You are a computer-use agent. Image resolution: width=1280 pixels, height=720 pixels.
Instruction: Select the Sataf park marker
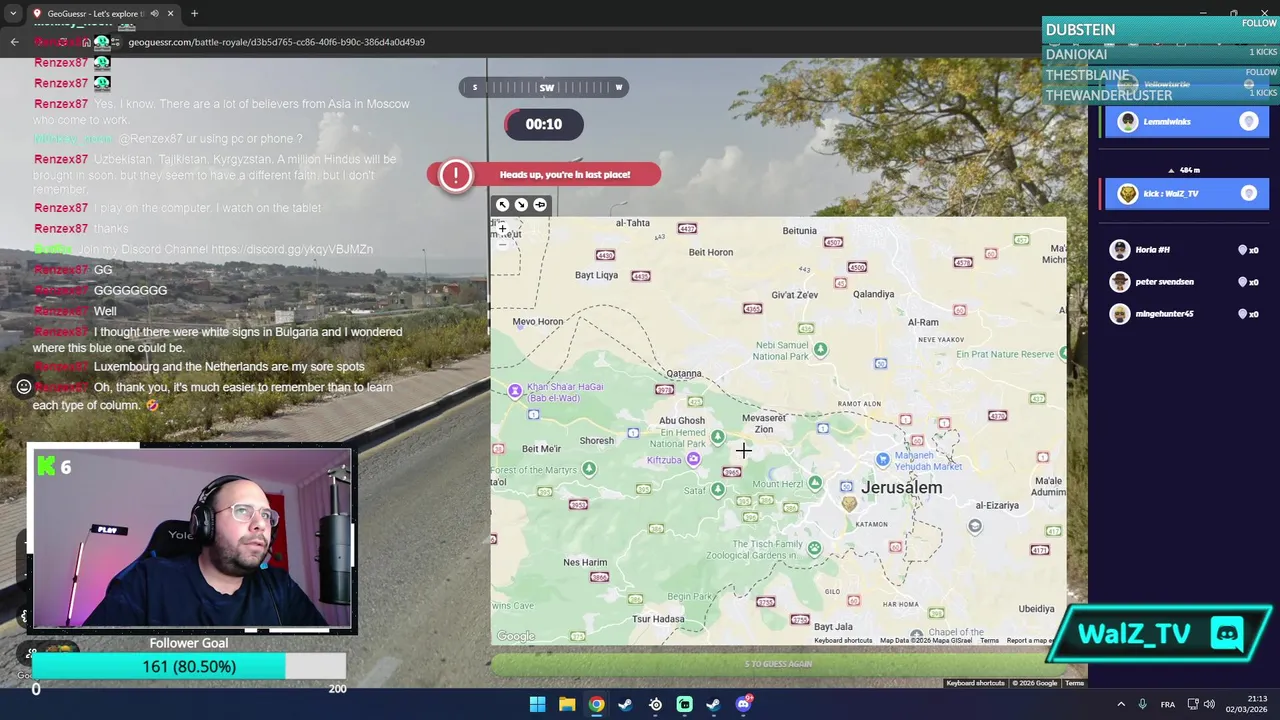(x=717, y=489)
